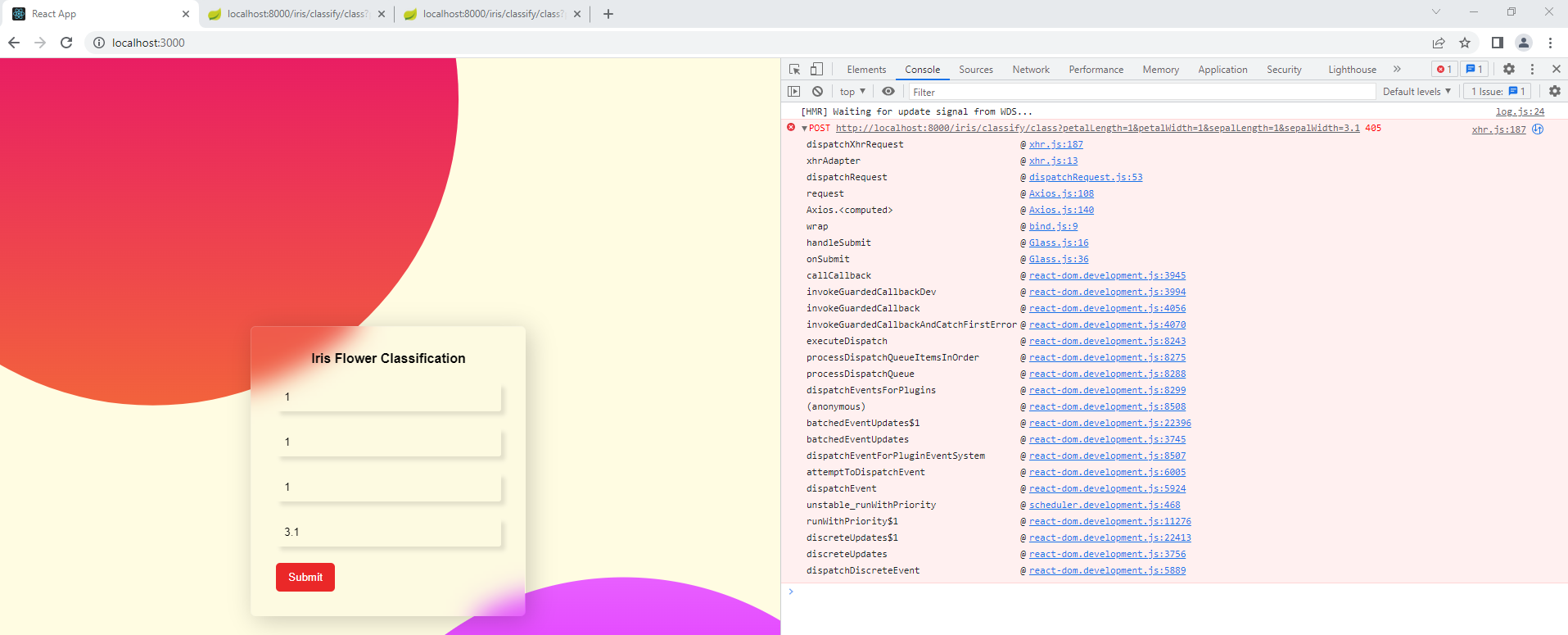The image size is (1568, 635).
Task: Open the site information icon in address bar
Action: (x=99, y=43)
